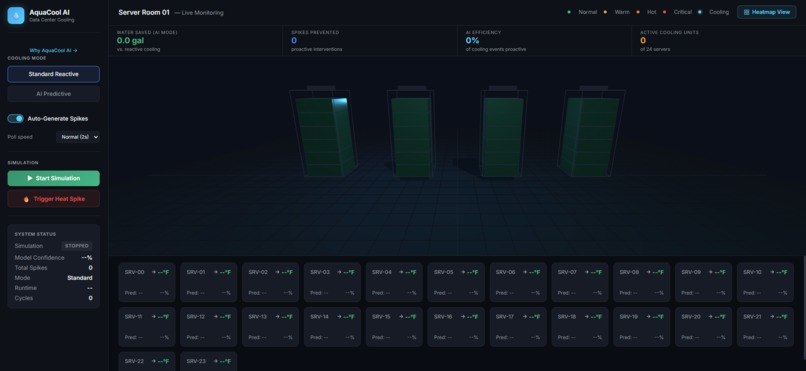Open the SRV-02 server card
This screenshot has height=371, width=806.
click(270, 282)
